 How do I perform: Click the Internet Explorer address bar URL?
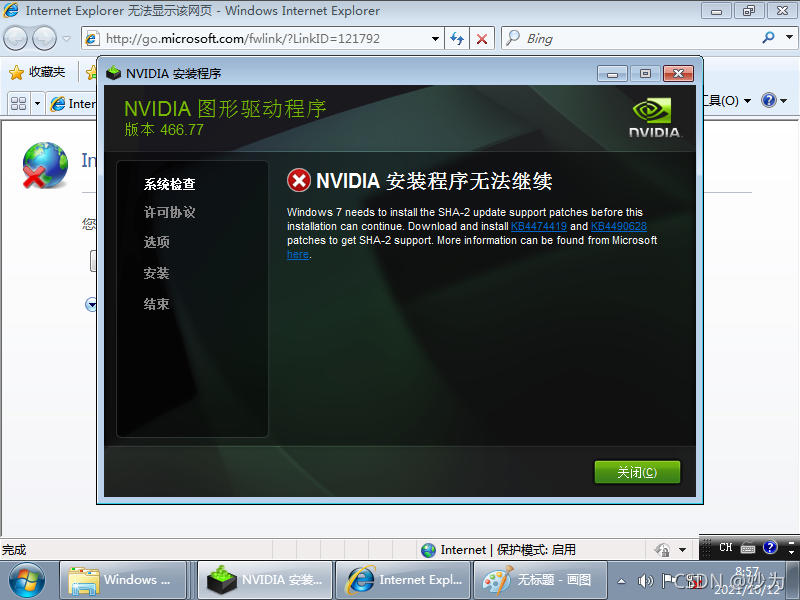coord(243,39)
